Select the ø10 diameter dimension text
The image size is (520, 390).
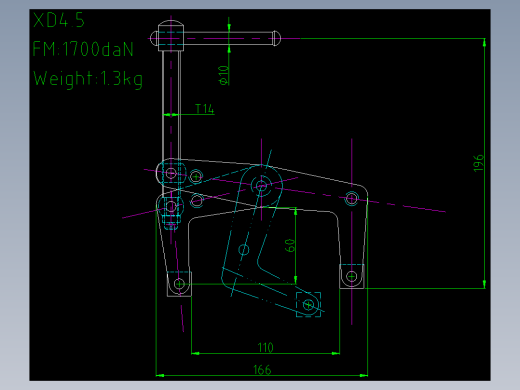[223, 75]
